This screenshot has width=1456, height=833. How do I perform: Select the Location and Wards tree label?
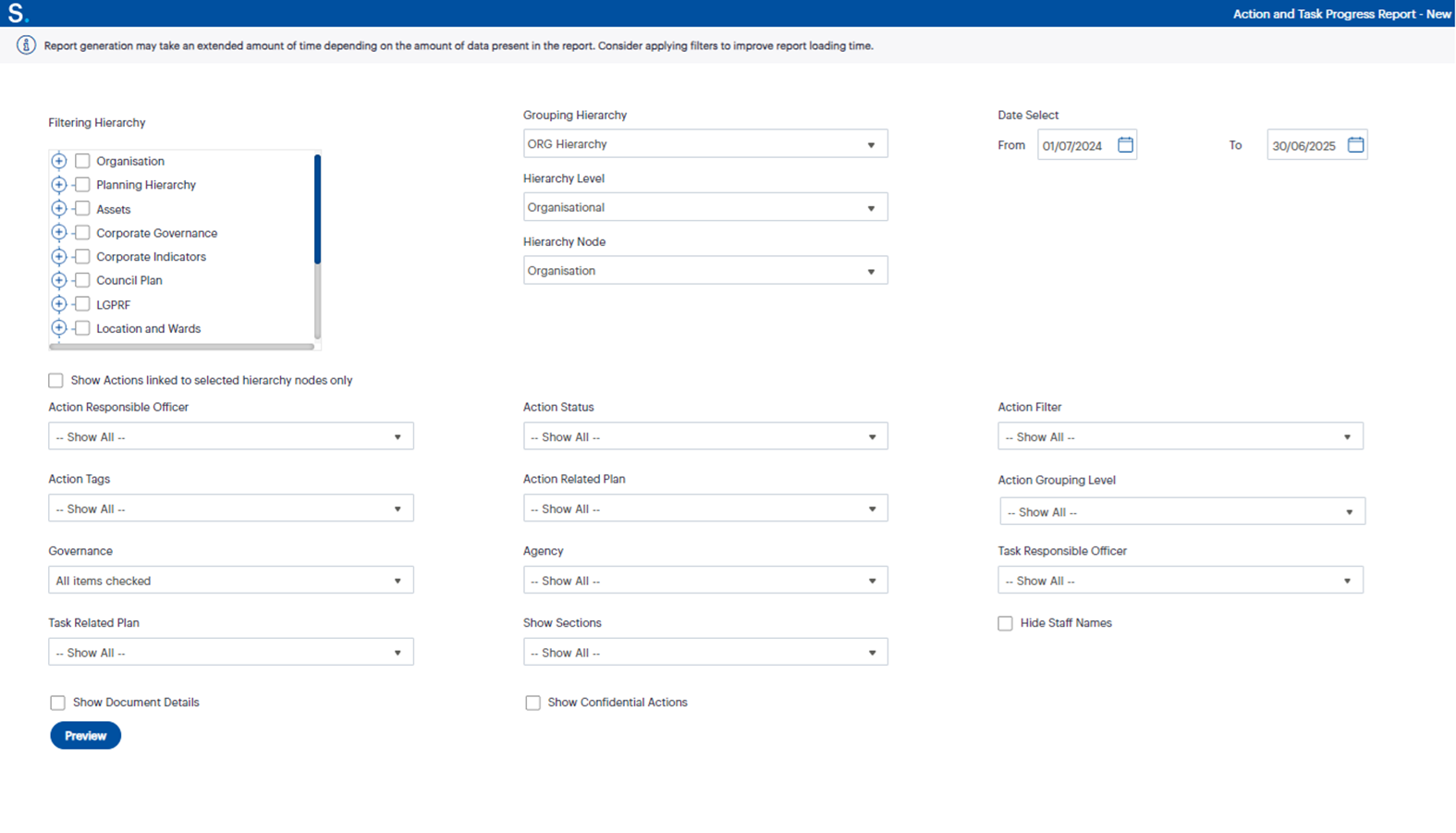click(149, 328)
